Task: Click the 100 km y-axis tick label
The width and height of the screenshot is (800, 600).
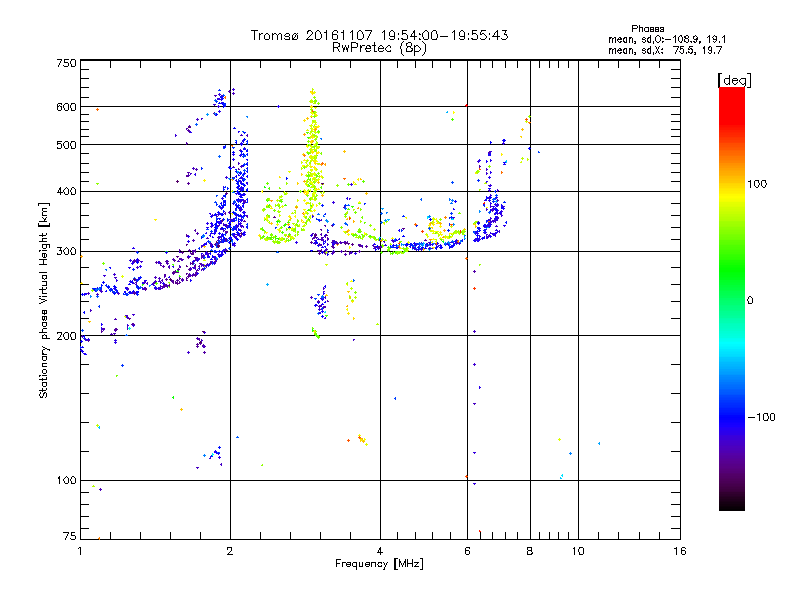Action: 66,480
